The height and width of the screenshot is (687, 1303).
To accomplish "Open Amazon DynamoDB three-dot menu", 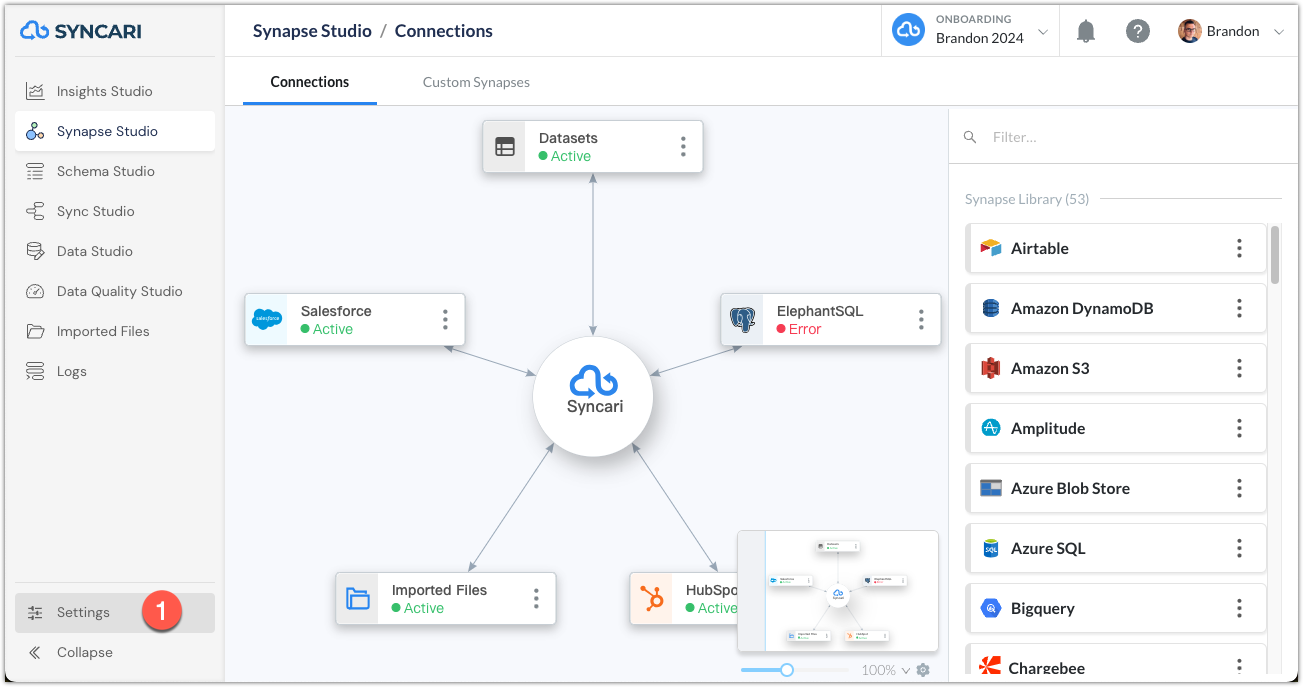I will pyautogui.click(x=1239, y=308).
